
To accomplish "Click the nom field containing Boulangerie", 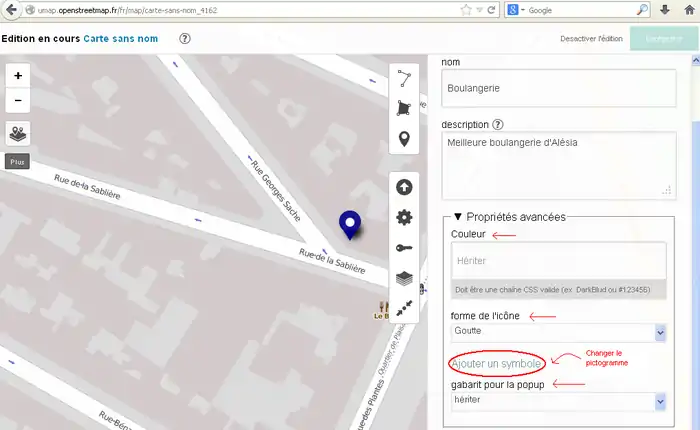I will 556,88.
